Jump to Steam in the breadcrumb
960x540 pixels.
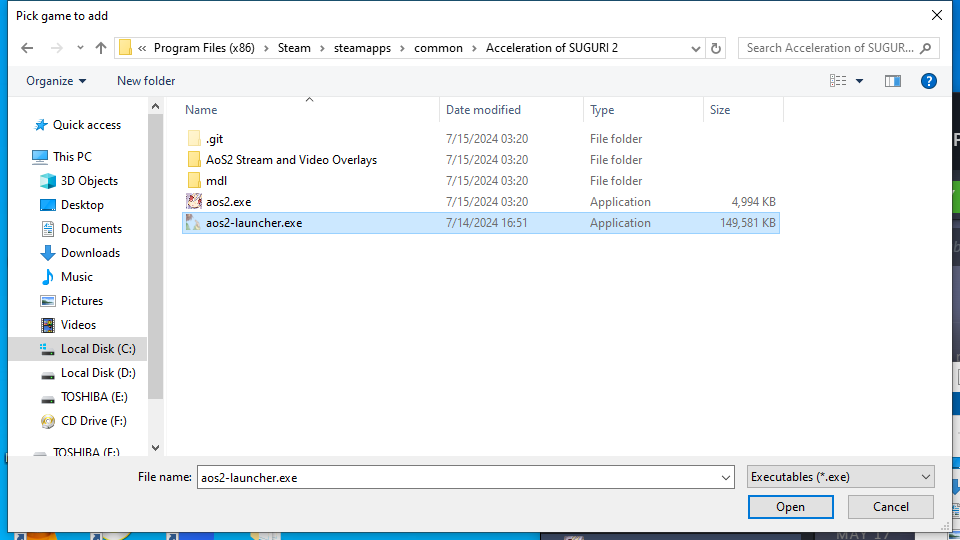click(x=294, y=48)
